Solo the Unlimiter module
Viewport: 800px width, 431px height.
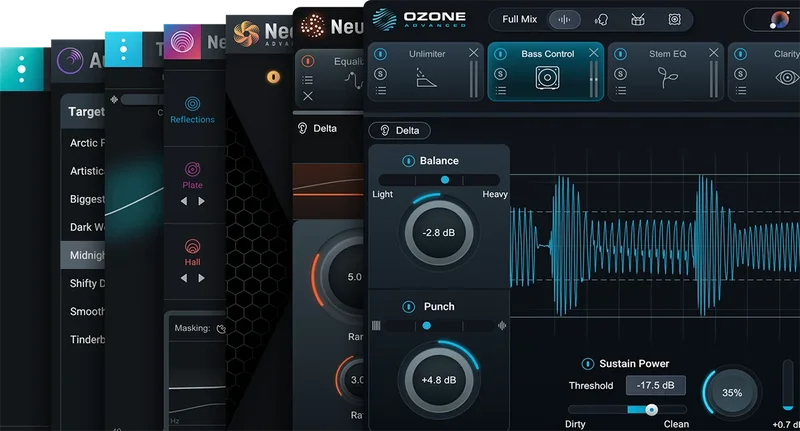click(380, 74)
